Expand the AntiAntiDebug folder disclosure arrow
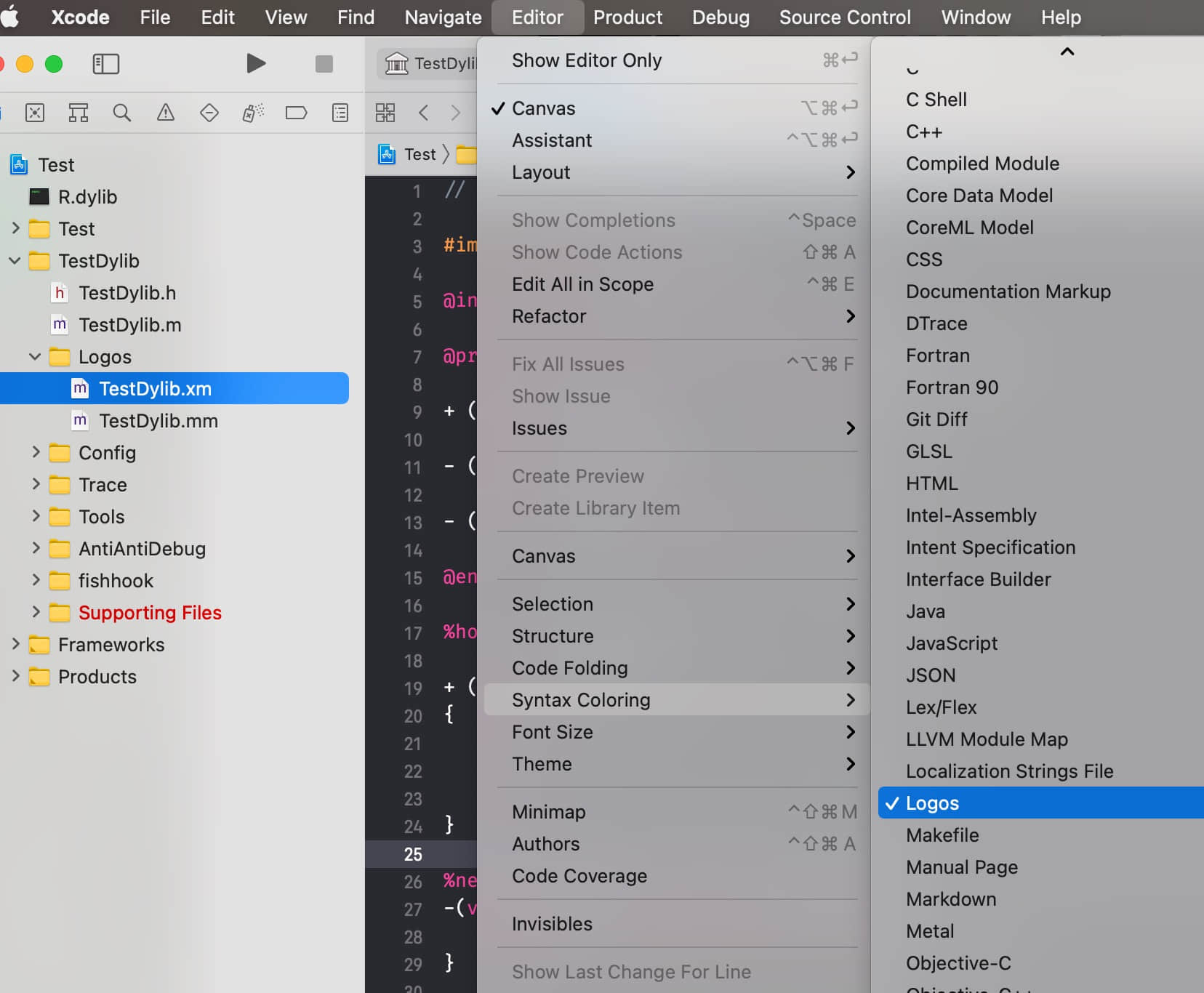1204x993 pixels. tap(36, 548)
